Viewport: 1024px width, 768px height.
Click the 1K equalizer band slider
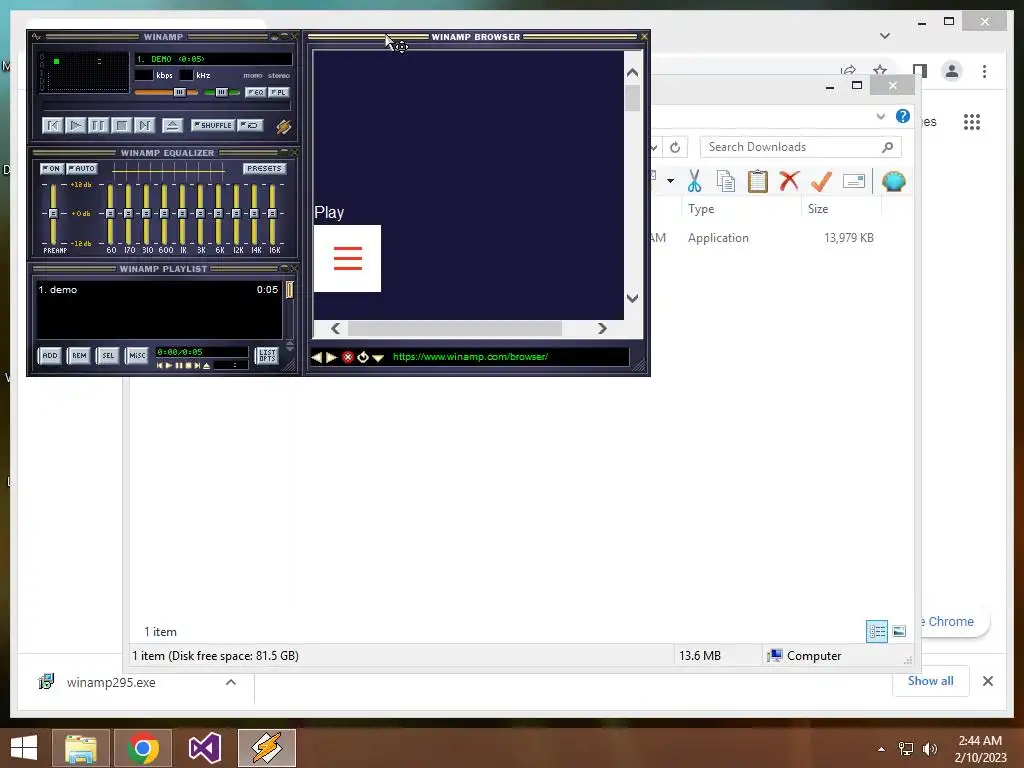pos(182,214)
